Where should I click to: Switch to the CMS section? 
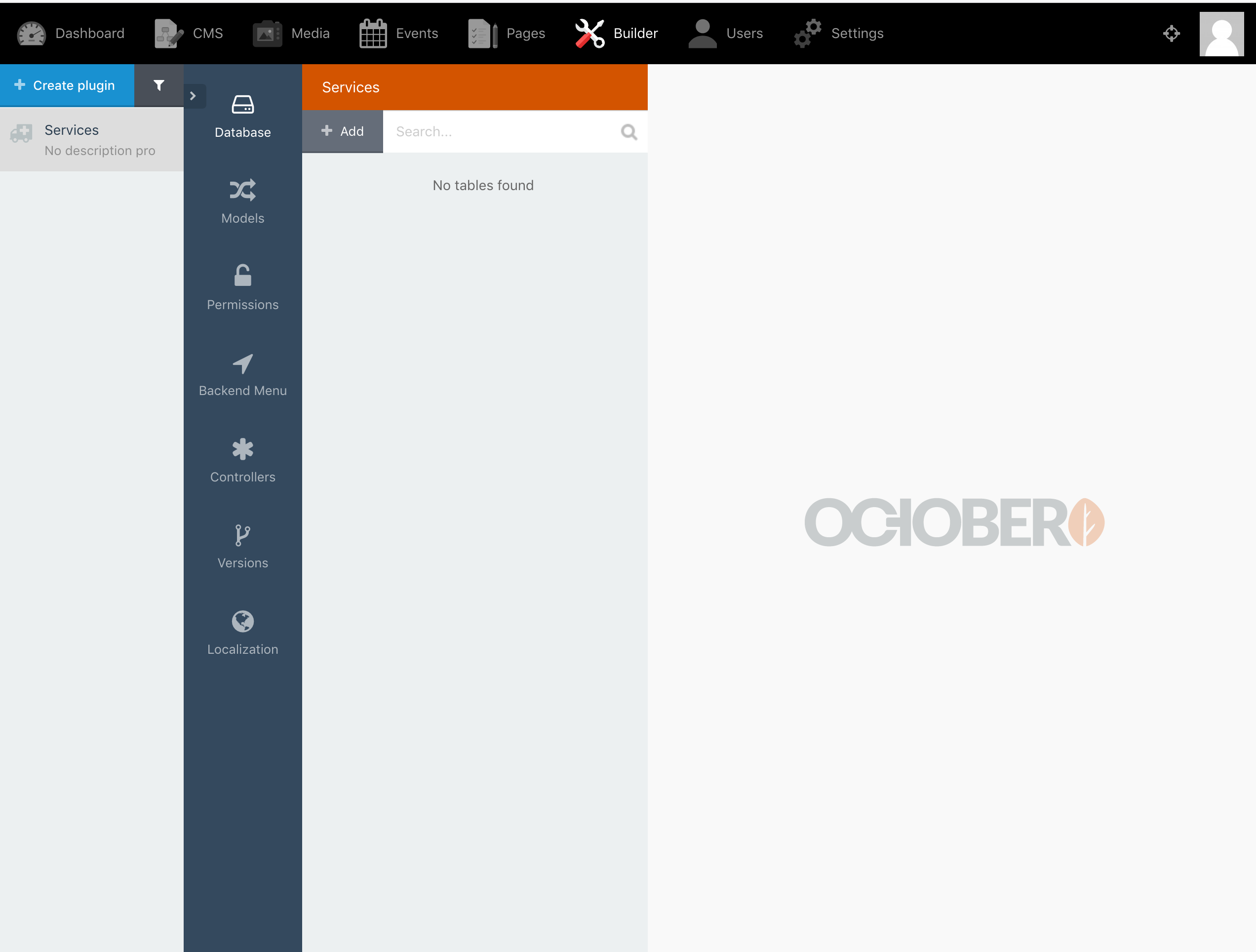[x=189, y=33]
